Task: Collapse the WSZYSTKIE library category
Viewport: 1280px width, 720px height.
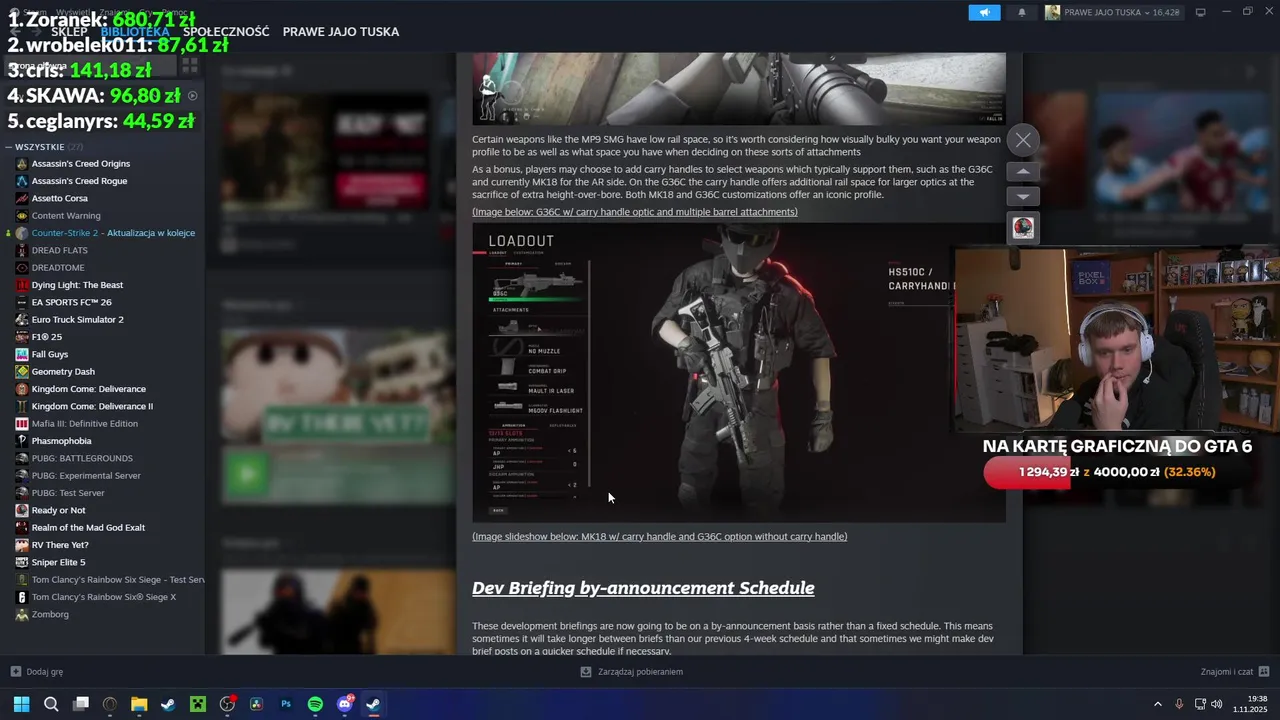Action: (x=9, y=147)
